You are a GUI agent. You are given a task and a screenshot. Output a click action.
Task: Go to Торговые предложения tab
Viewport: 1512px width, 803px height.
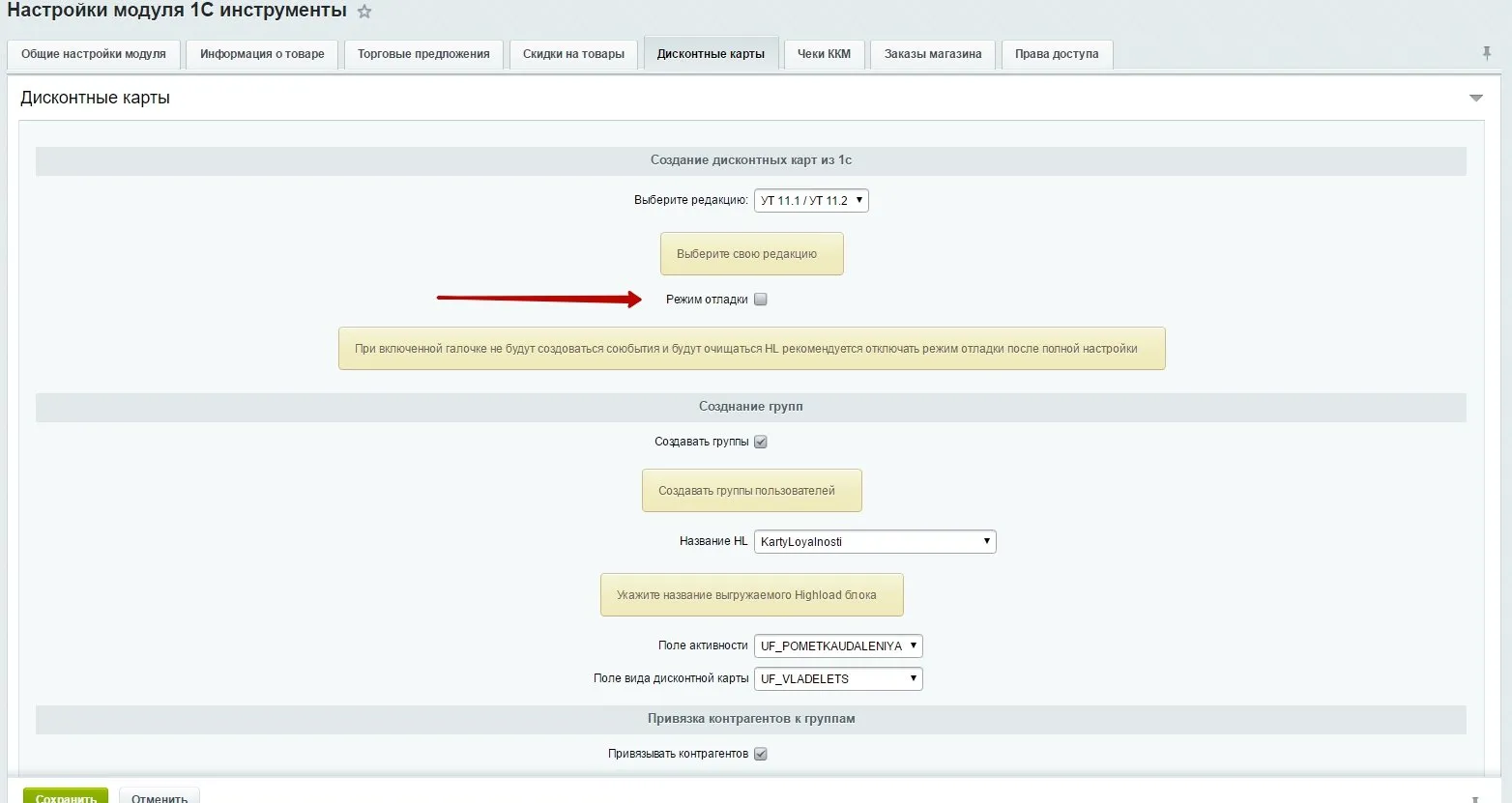(423, 54)
